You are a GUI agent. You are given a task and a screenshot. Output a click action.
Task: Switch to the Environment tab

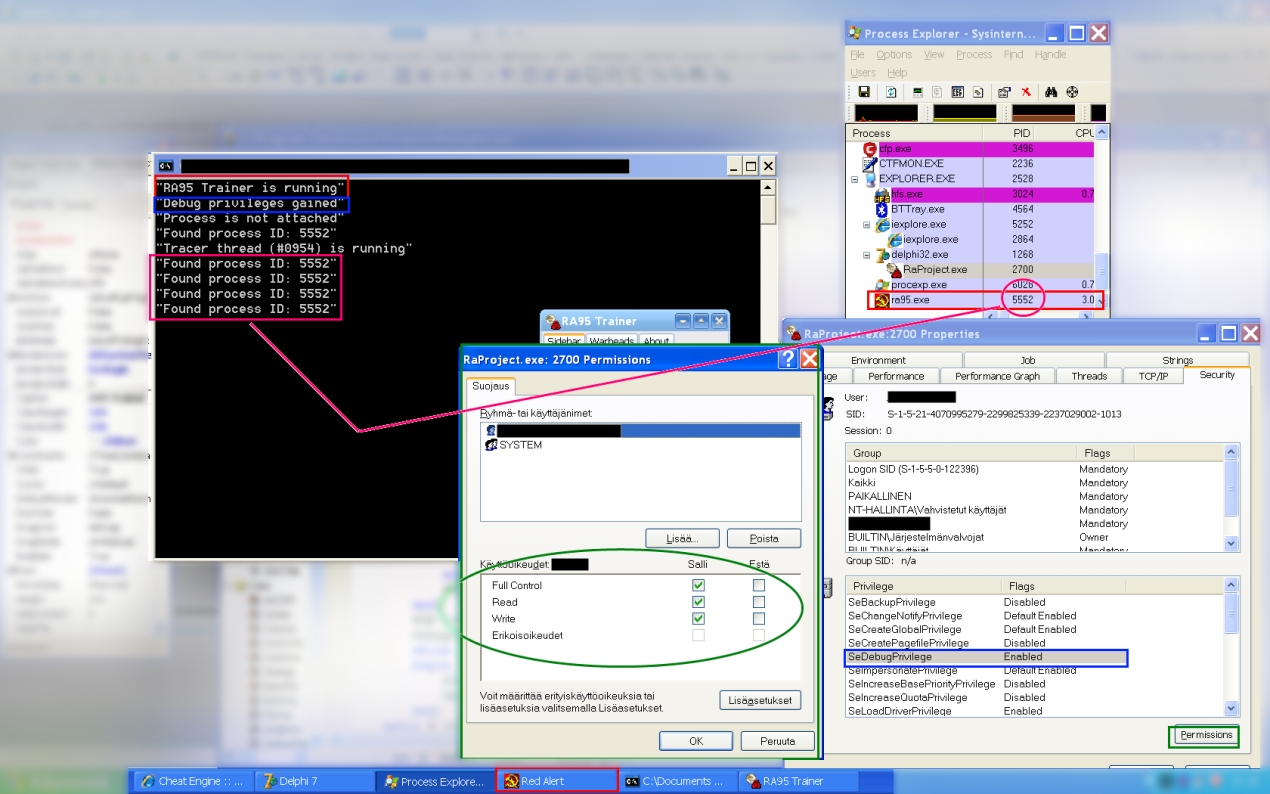click(878, 360)
